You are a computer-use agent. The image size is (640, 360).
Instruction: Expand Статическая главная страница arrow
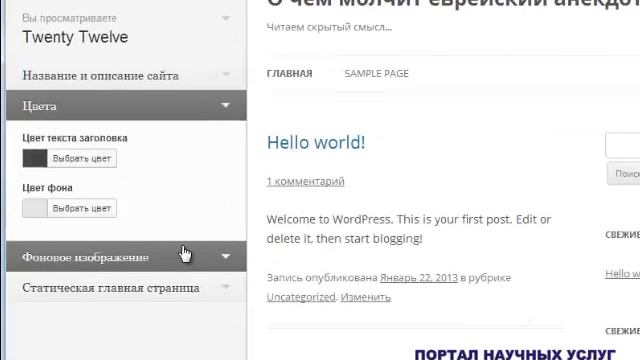pos(225,287)
